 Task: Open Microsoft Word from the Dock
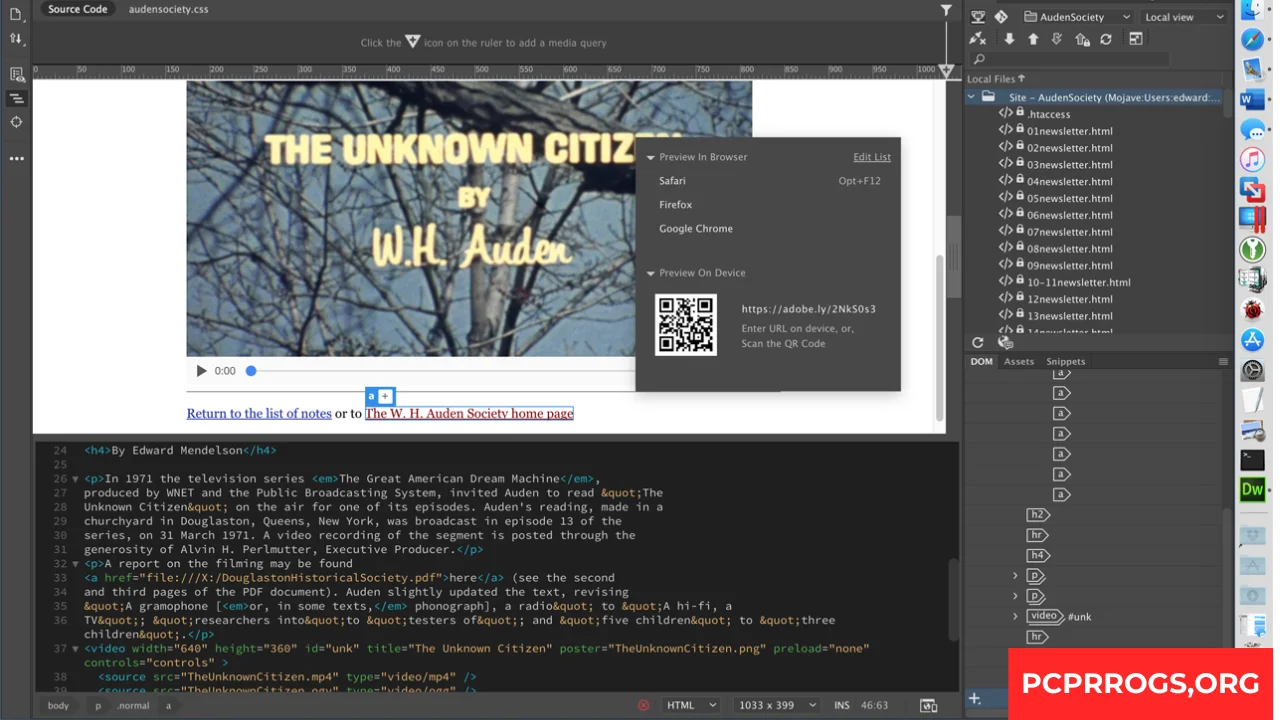click(x=1252, y=100)
